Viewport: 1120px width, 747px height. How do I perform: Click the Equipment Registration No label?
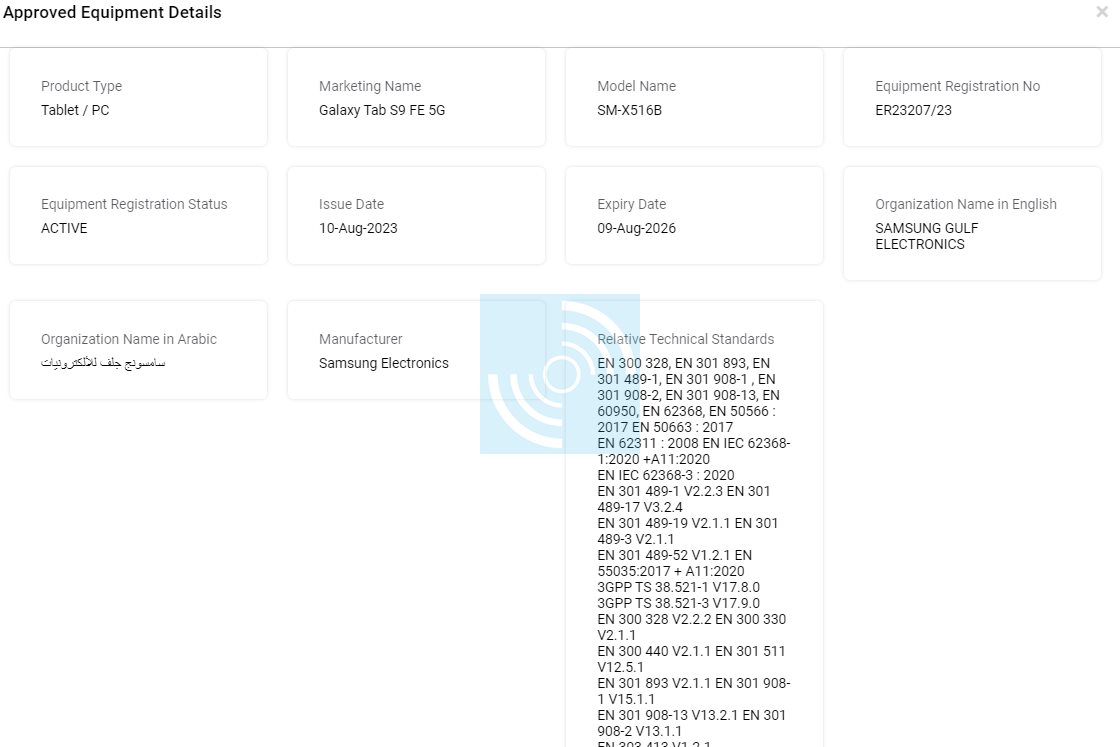tap(957, 86)
